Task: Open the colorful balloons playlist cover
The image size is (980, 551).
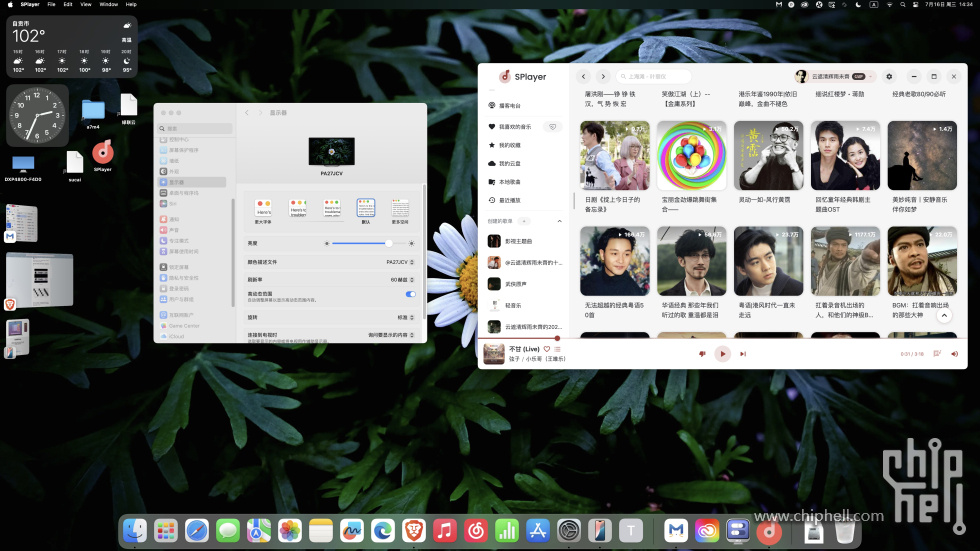Action: coord(691,156)
